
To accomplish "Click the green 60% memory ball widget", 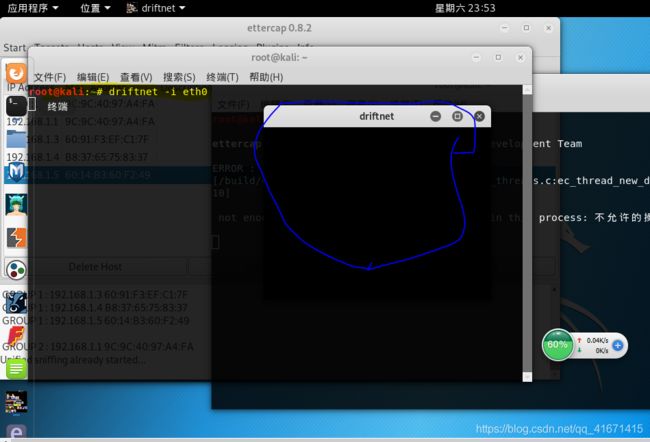I will click(x=558, y=345).
